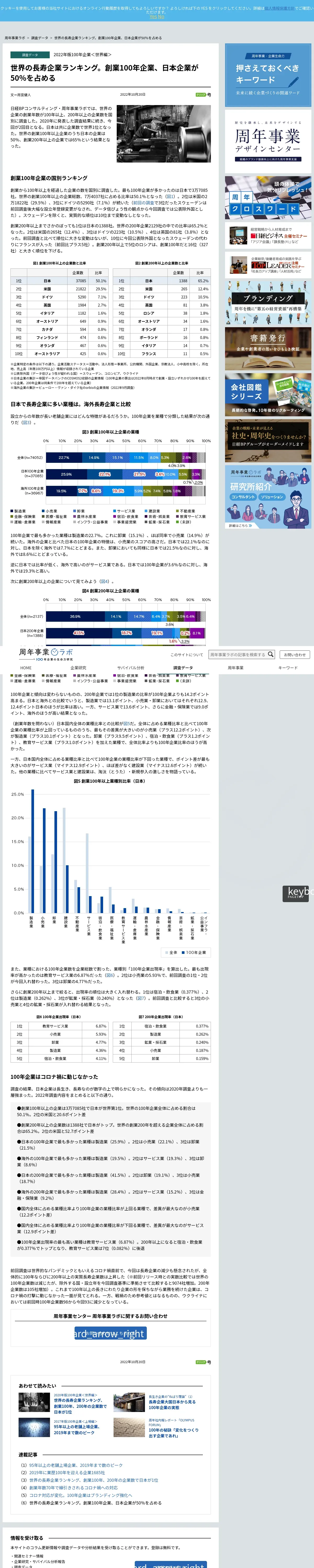Click the 100年企業 legend swatch under 図5
This screenshot has height=1568, width=314.
click(183, 953)
